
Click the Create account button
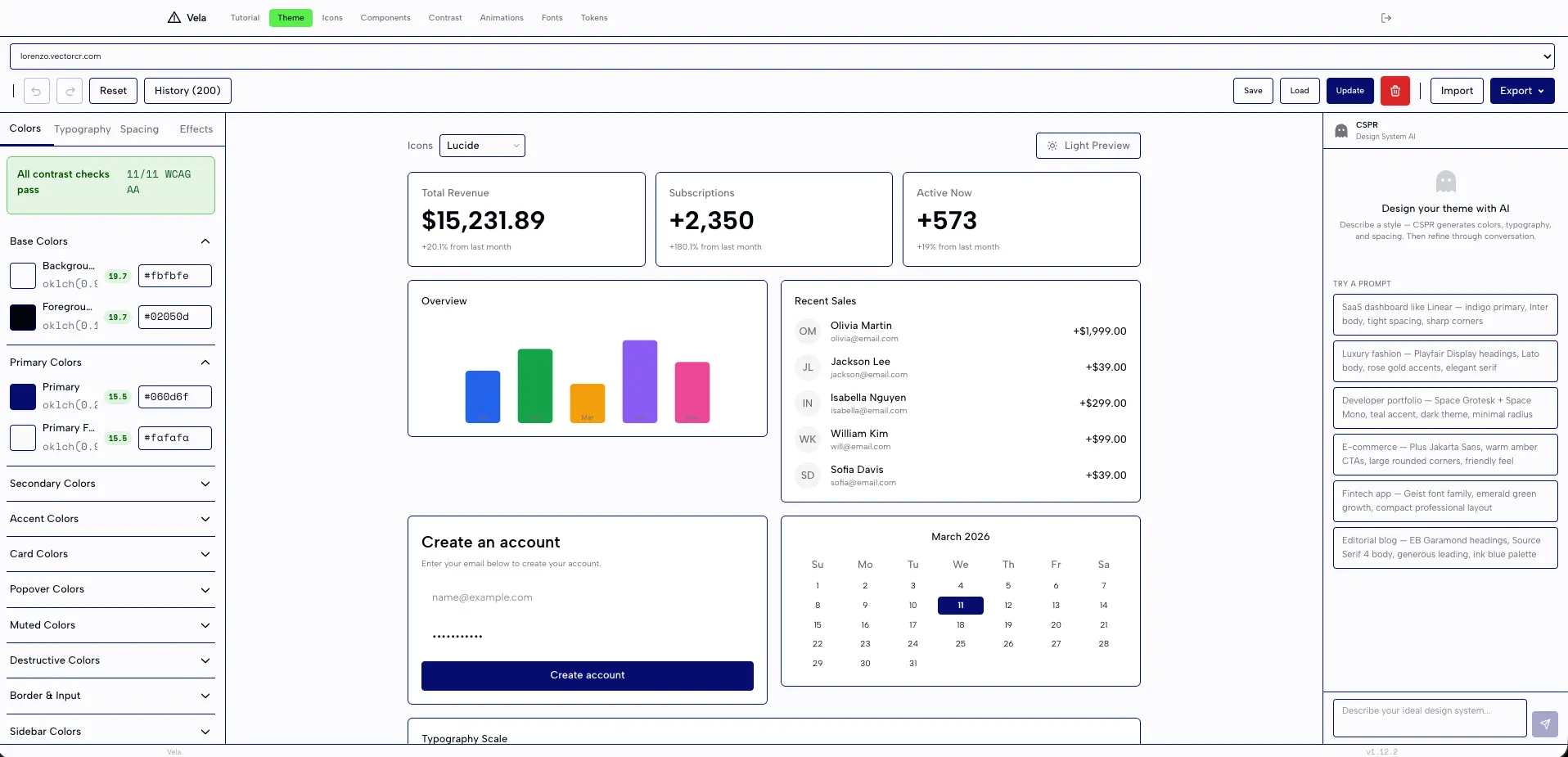(587, 675)
